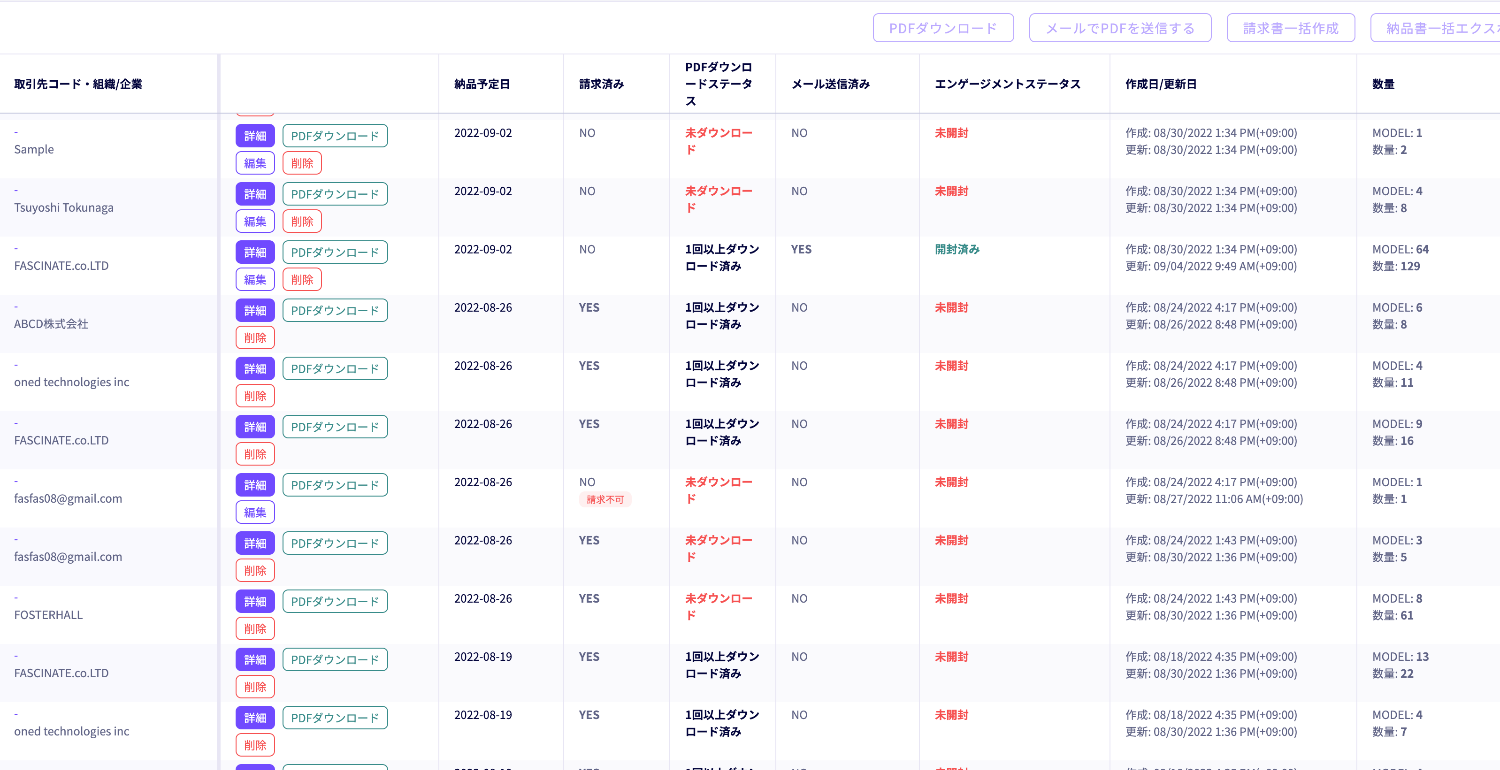Download PDF for Tsuyoshi Tokunaga
Viewport: 1500px width, 770px height.
[335, 194]
